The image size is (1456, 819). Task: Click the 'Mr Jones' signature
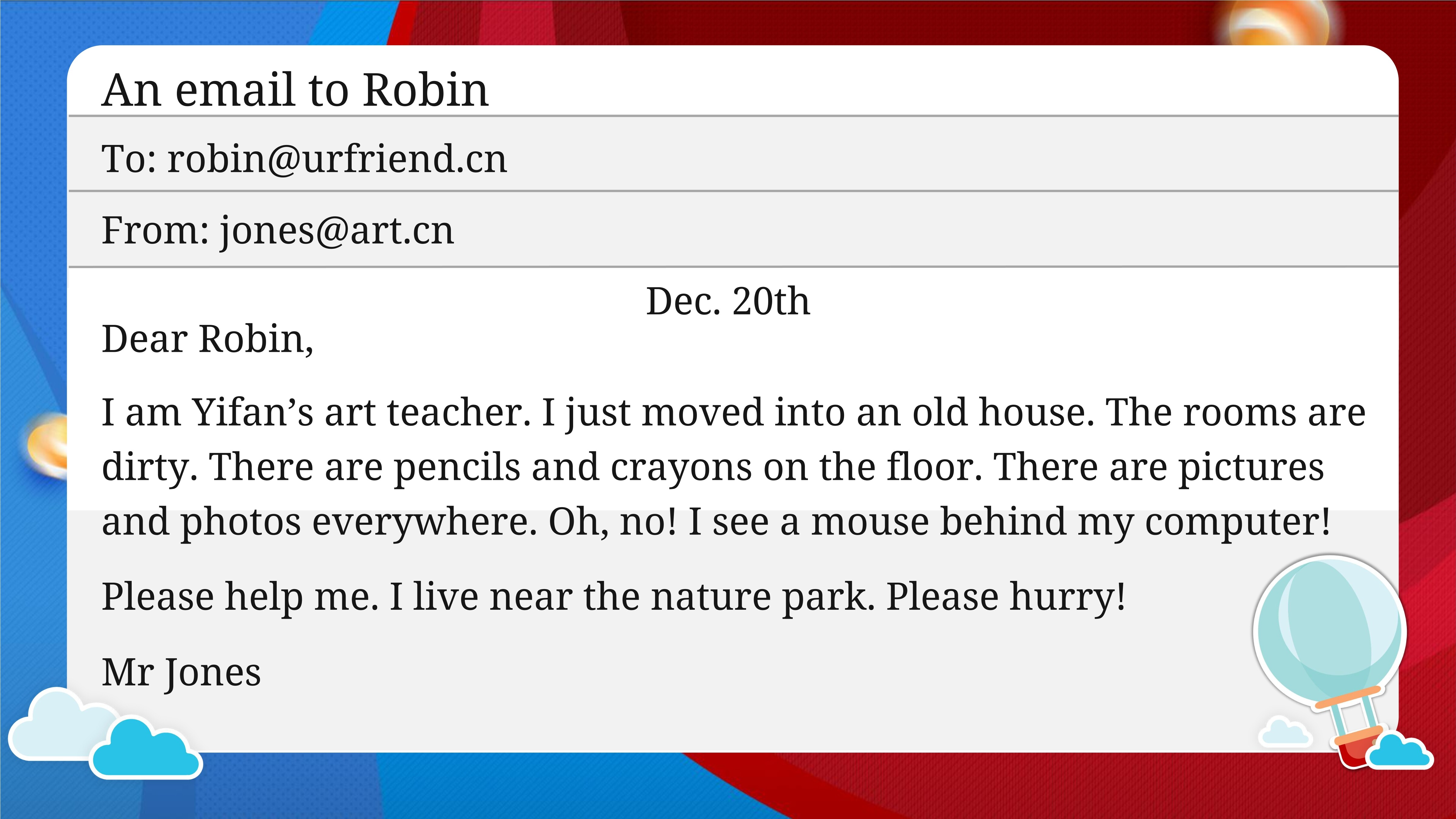181,672
